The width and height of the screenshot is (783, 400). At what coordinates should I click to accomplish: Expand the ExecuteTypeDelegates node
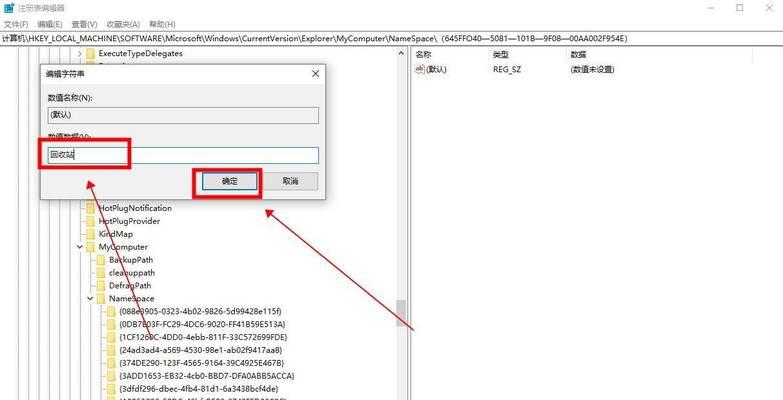tap(80, 53)
